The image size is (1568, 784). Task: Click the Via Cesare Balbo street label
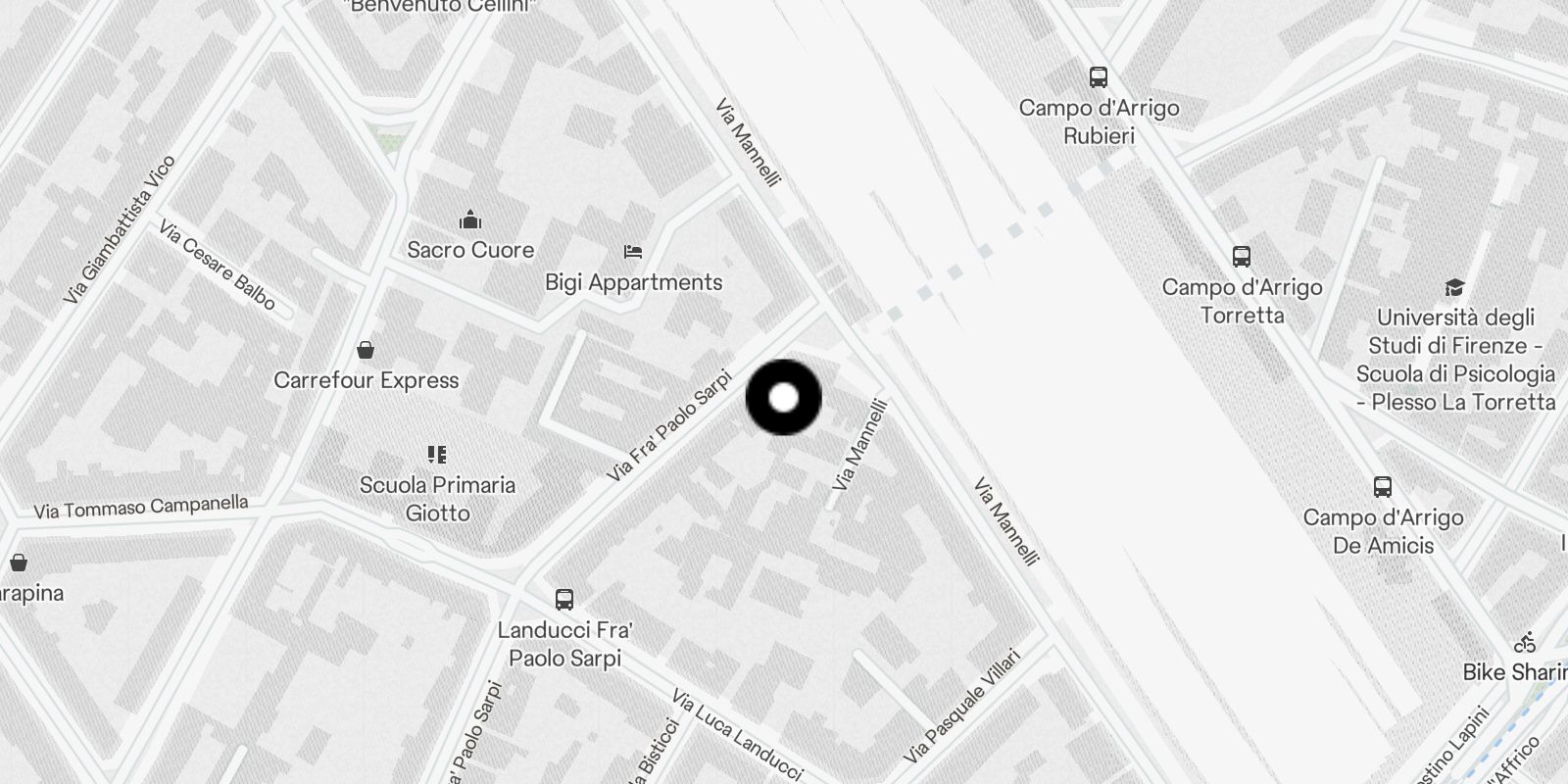[x=218, y=266]
